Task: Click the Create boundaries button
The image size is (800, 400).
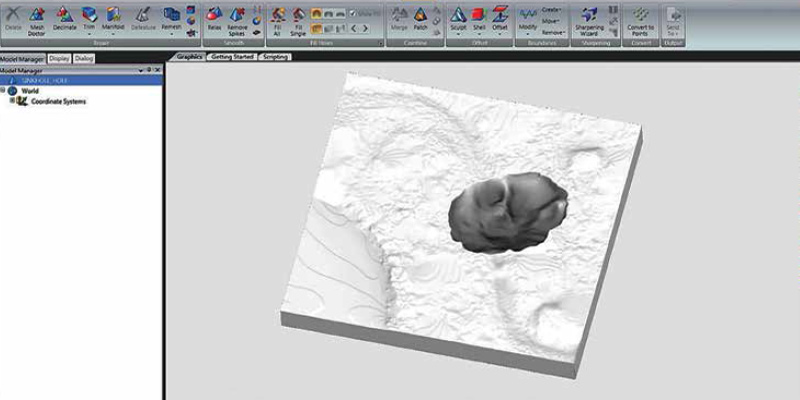Action: point(551,8)
